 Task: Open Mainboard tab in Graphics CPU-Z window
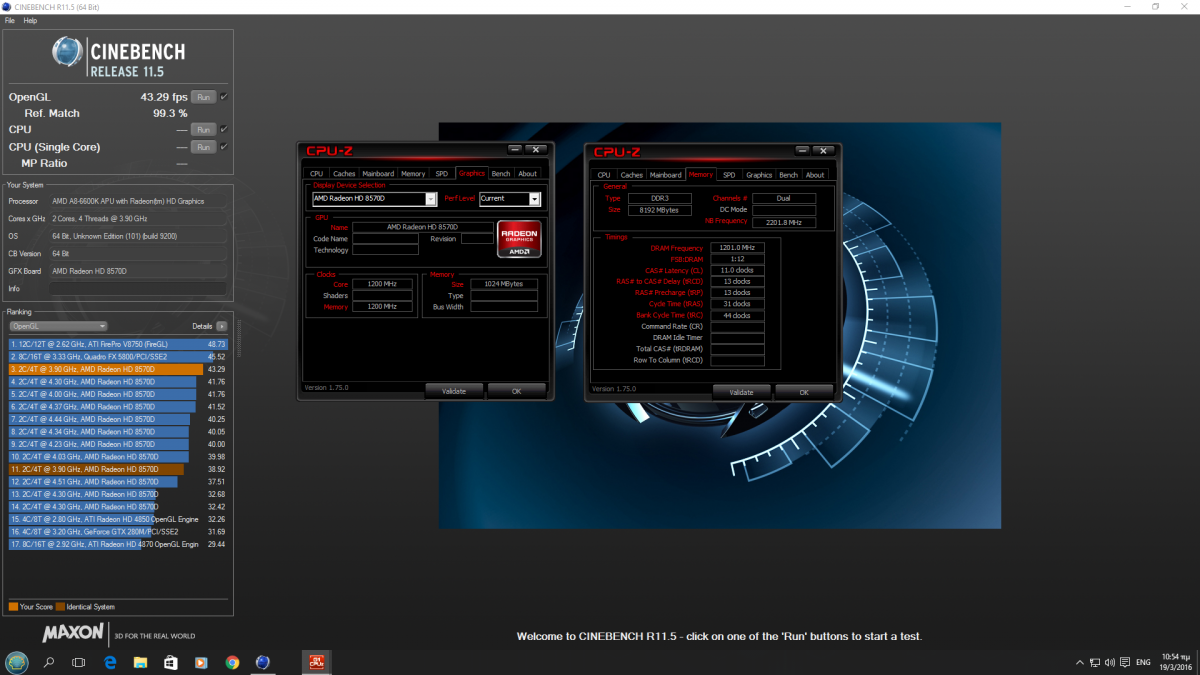click(378, 174)
